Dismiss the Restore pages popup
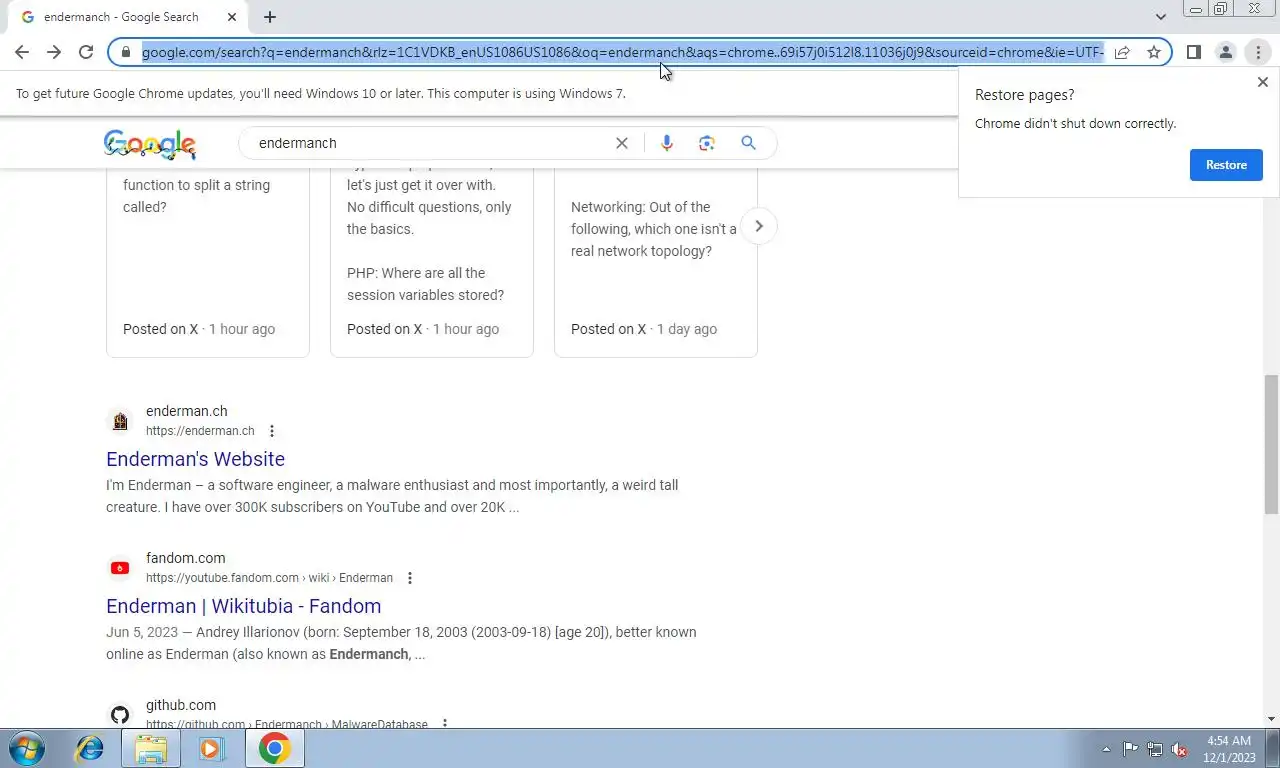Viewport: 1280px width, 768px height. [x=1262, y=82]
